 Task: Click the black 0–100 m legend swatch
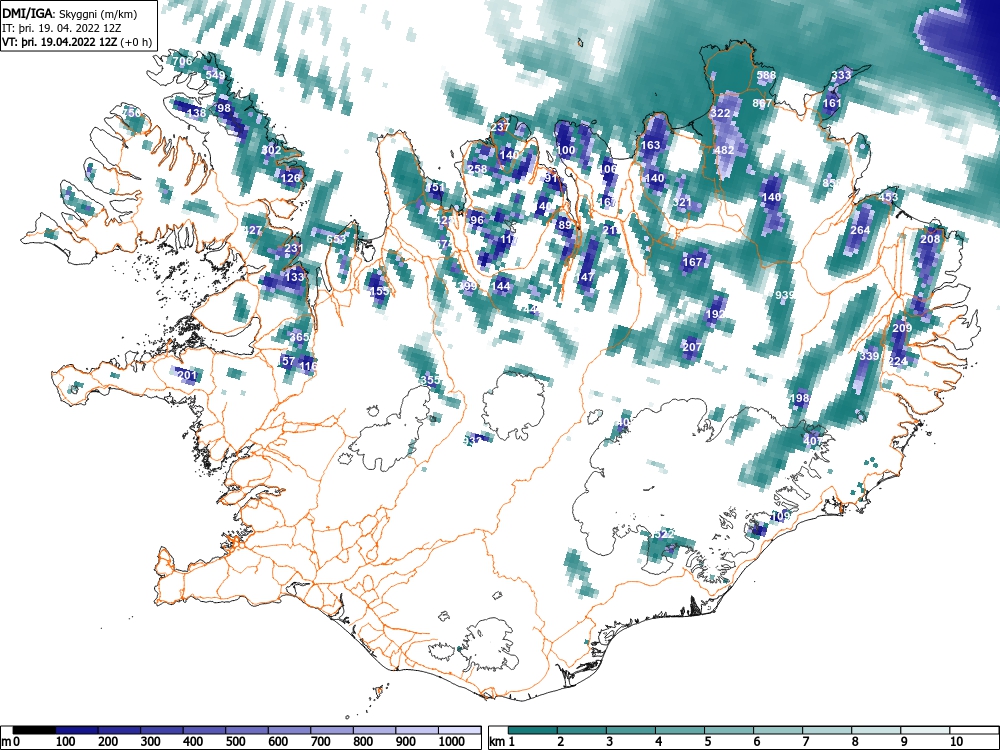click(34, 730)
